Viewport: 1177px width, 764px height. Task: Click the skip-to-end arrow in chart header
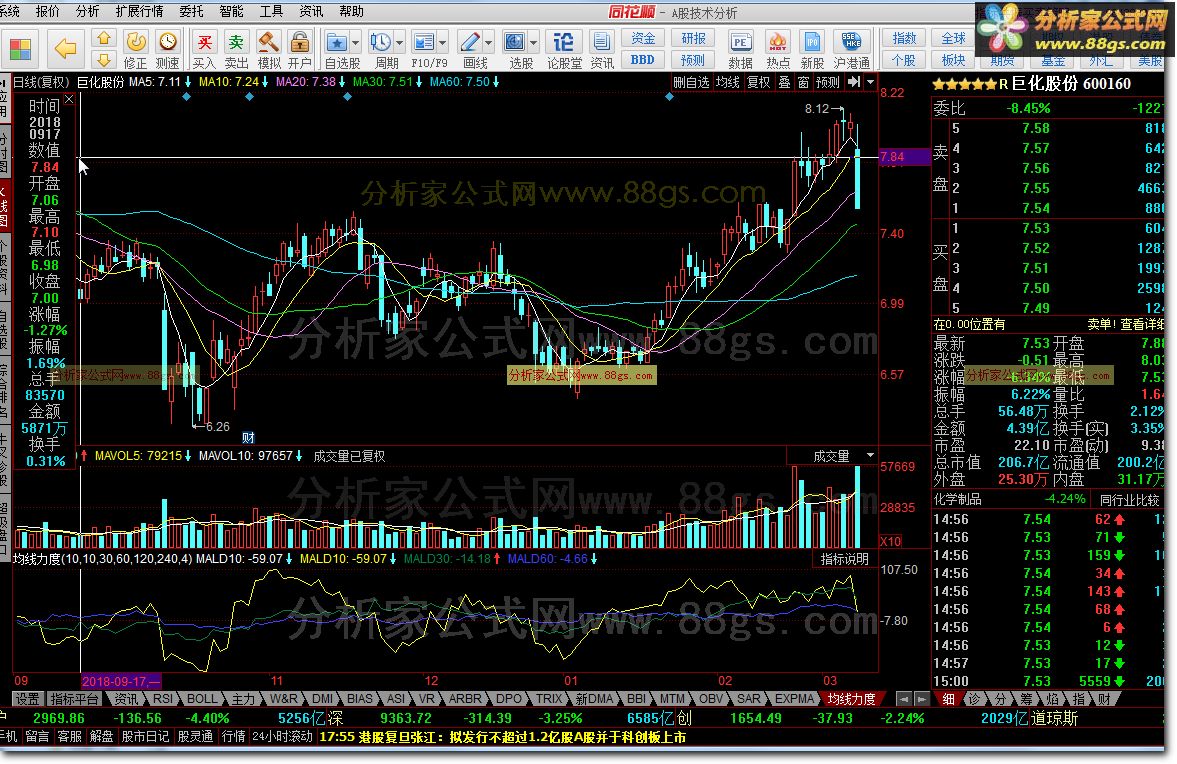pos(854,81)
